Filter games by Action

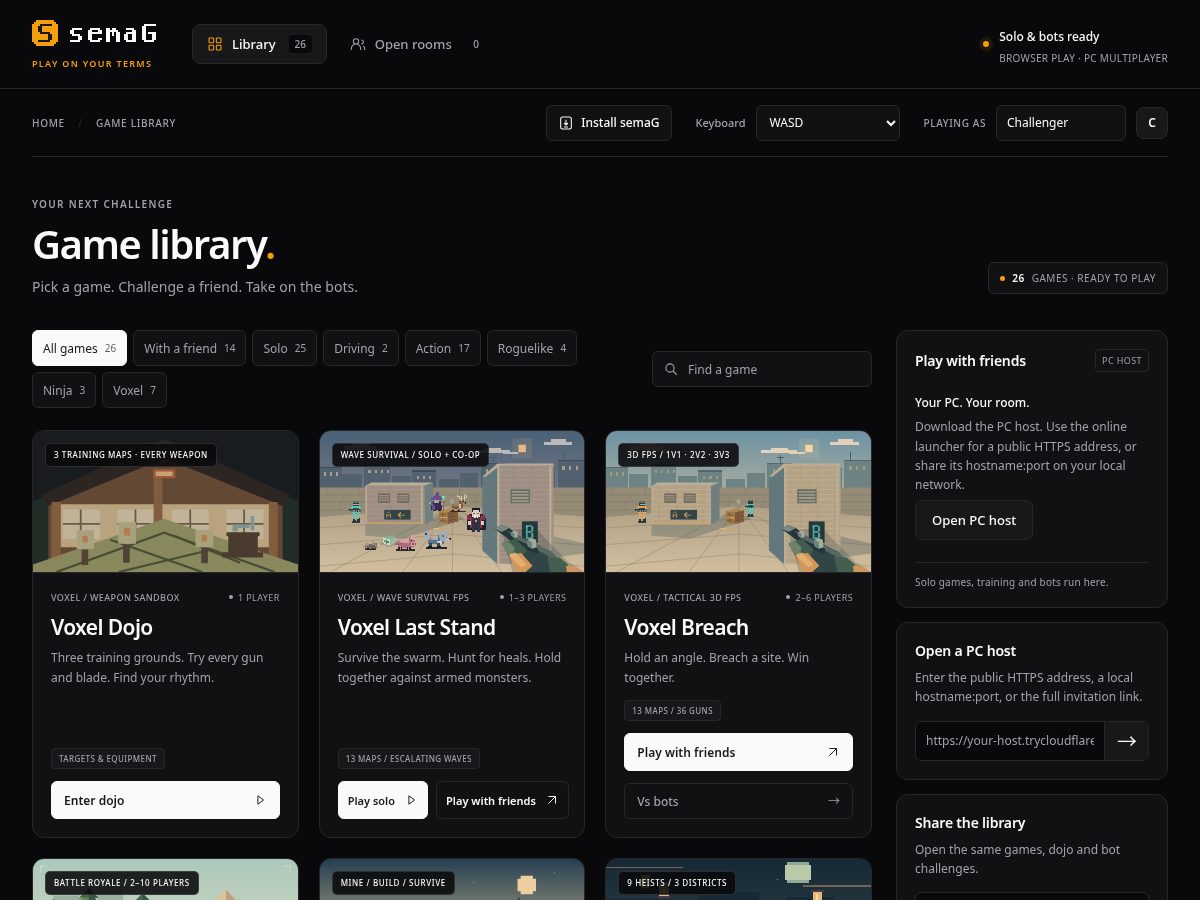click(443, 348)
